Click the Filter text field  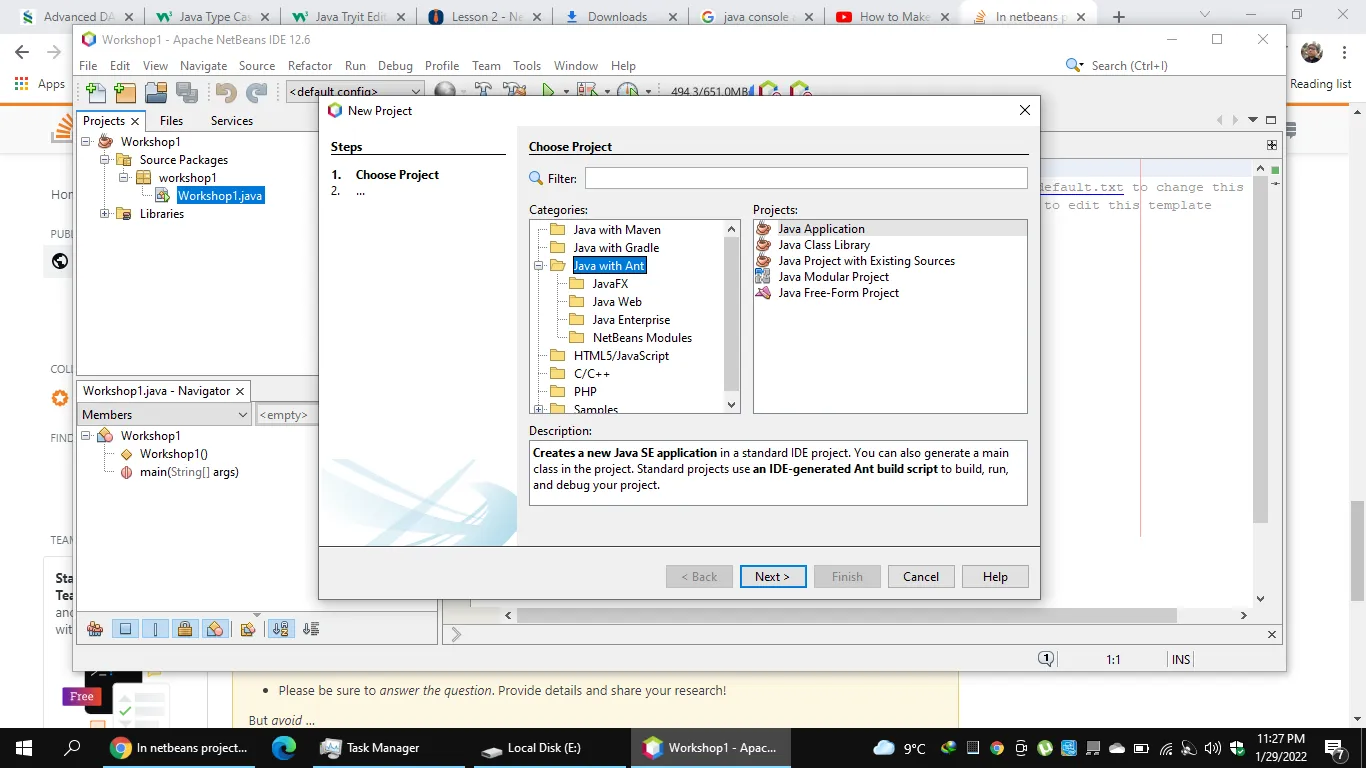pos(806,178)
